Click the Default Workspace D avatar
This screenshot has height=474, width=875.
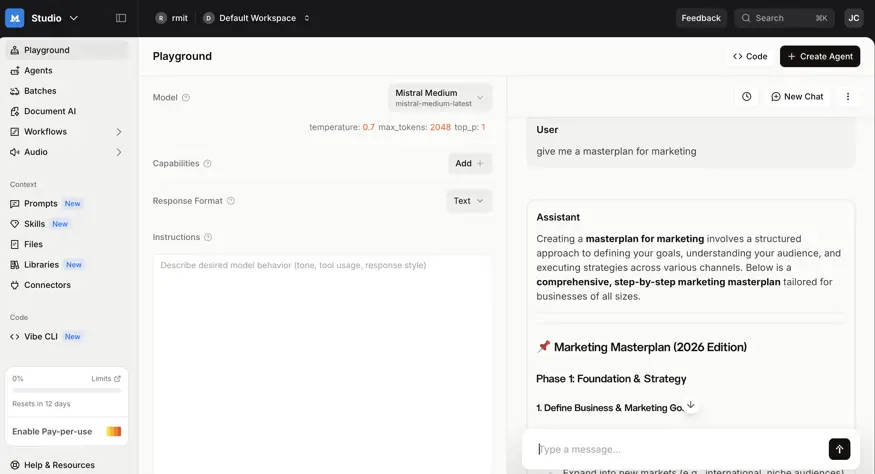tap(209, 18)
